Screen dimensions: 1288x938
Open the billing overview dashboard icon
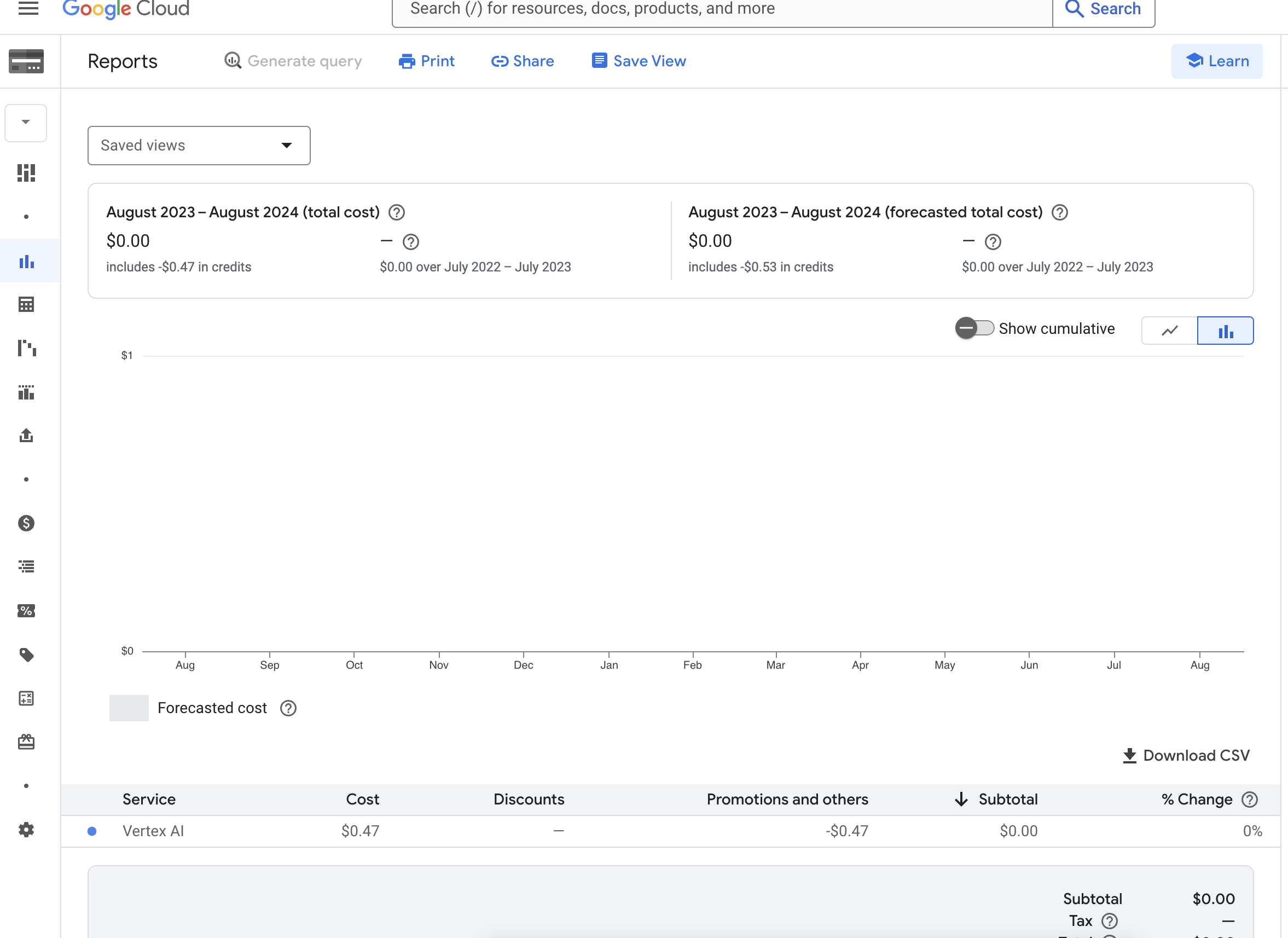tap(27, 173)
